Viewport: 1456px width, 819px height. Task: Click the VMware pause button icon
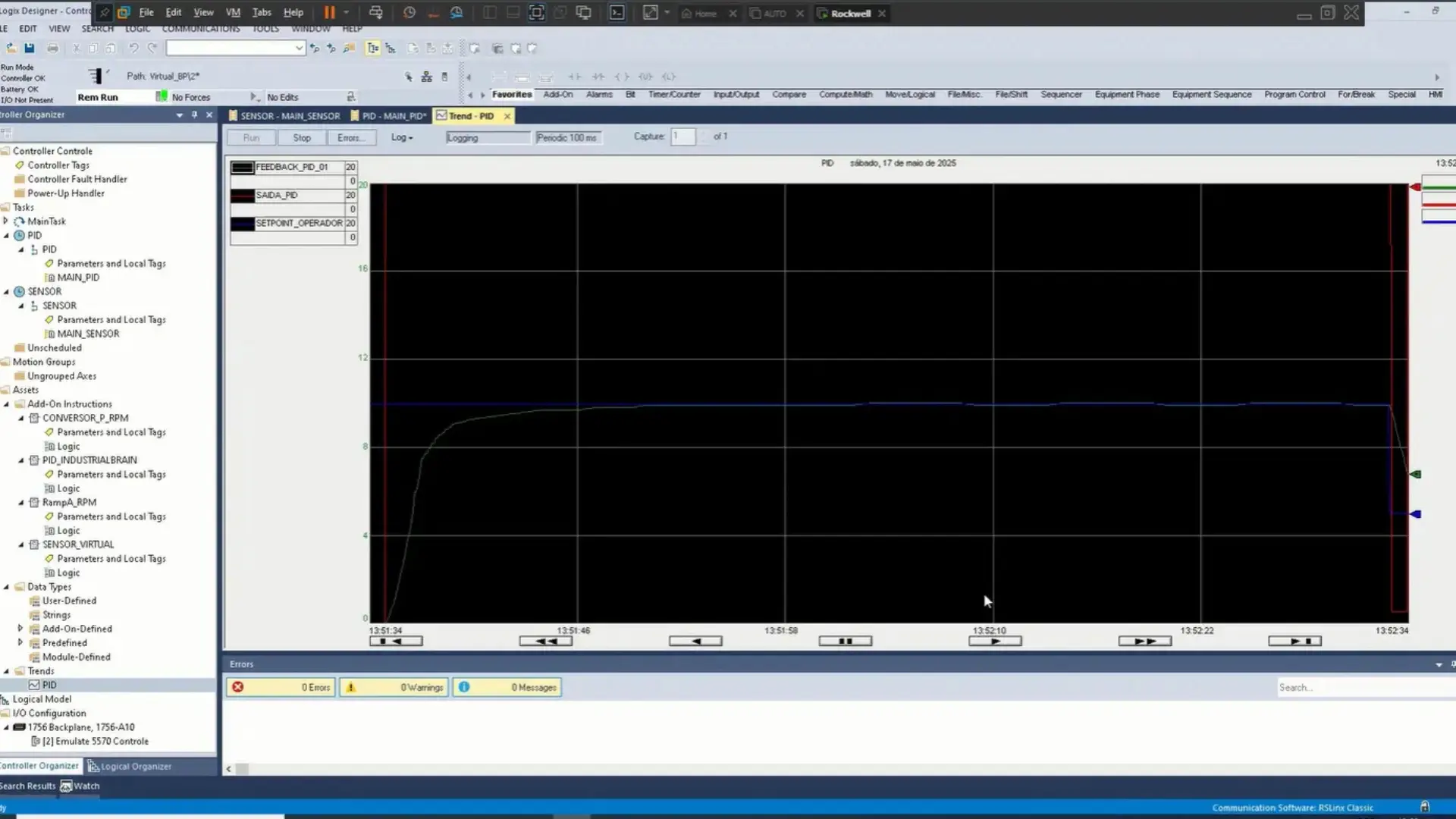329,13
